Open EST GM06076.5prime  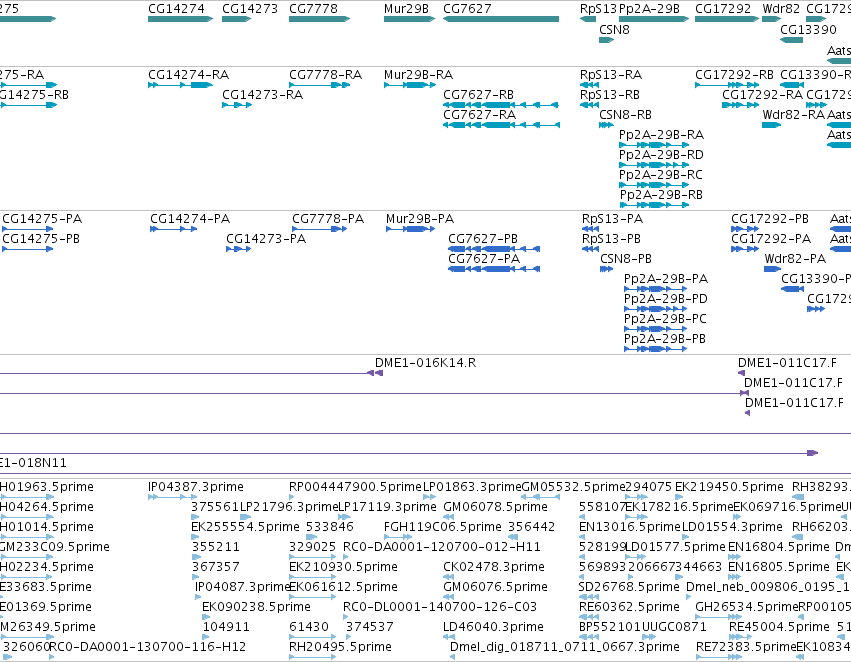(495, 587)
